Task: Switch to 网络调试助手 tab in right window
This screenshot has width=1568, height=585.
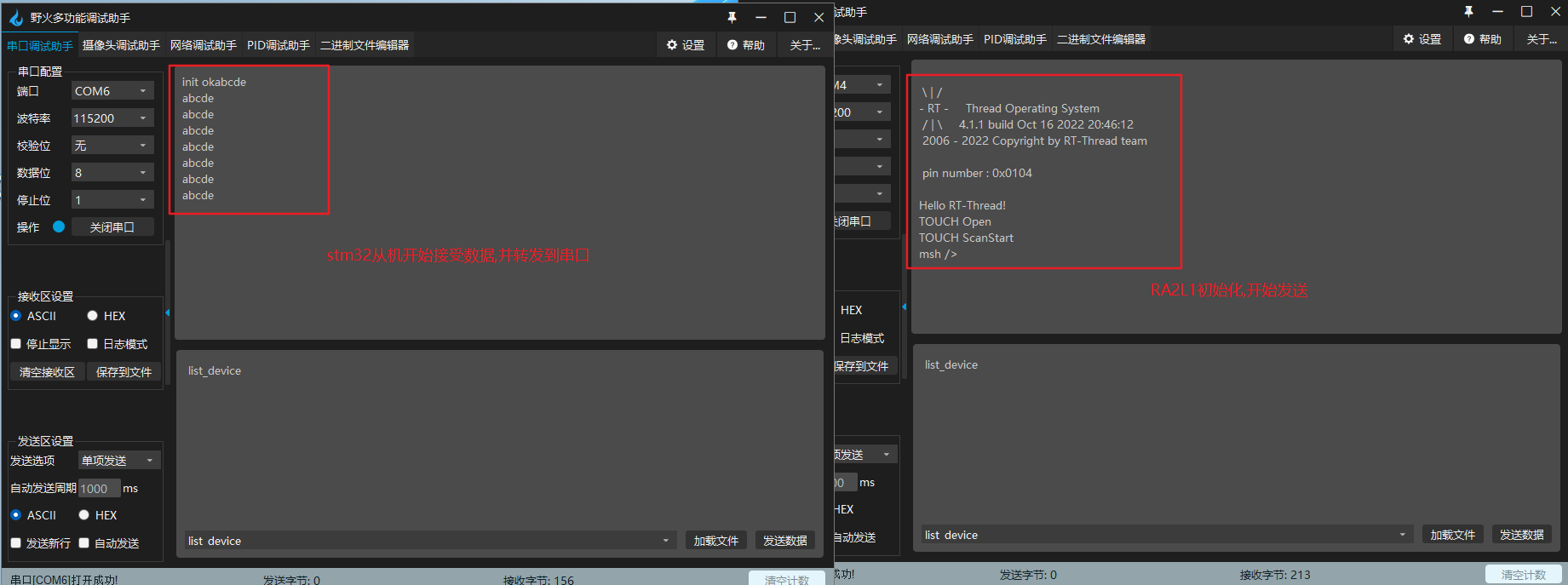Action: [x=940, y=39]
